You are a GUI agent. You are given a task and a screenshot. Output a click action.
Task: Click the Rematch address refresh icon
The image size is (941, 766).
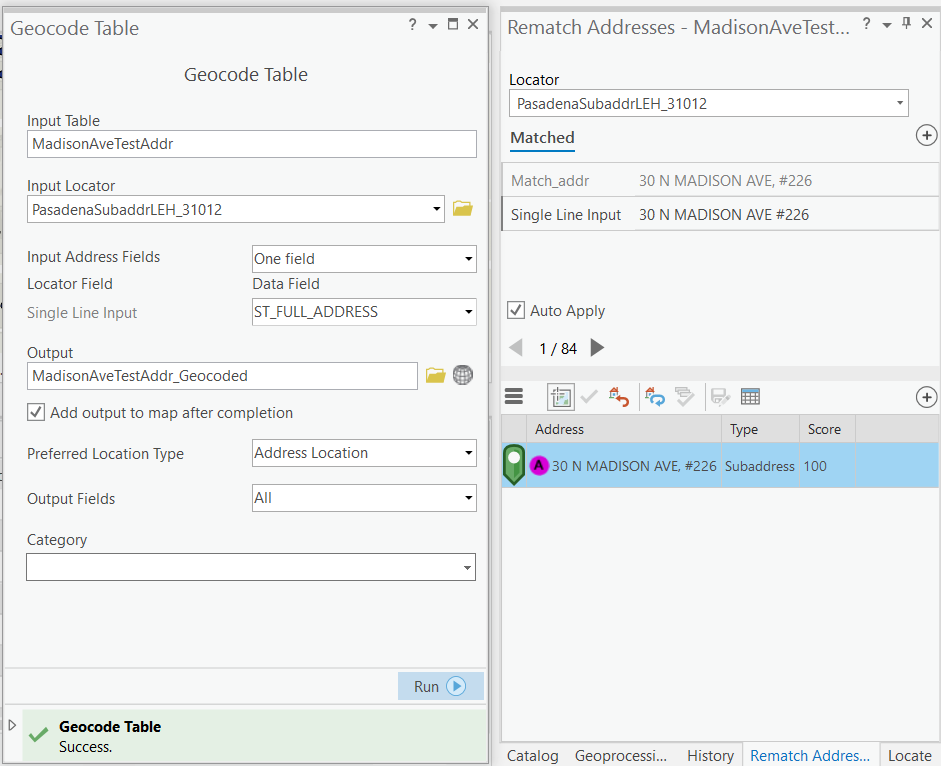pos(656,397)
